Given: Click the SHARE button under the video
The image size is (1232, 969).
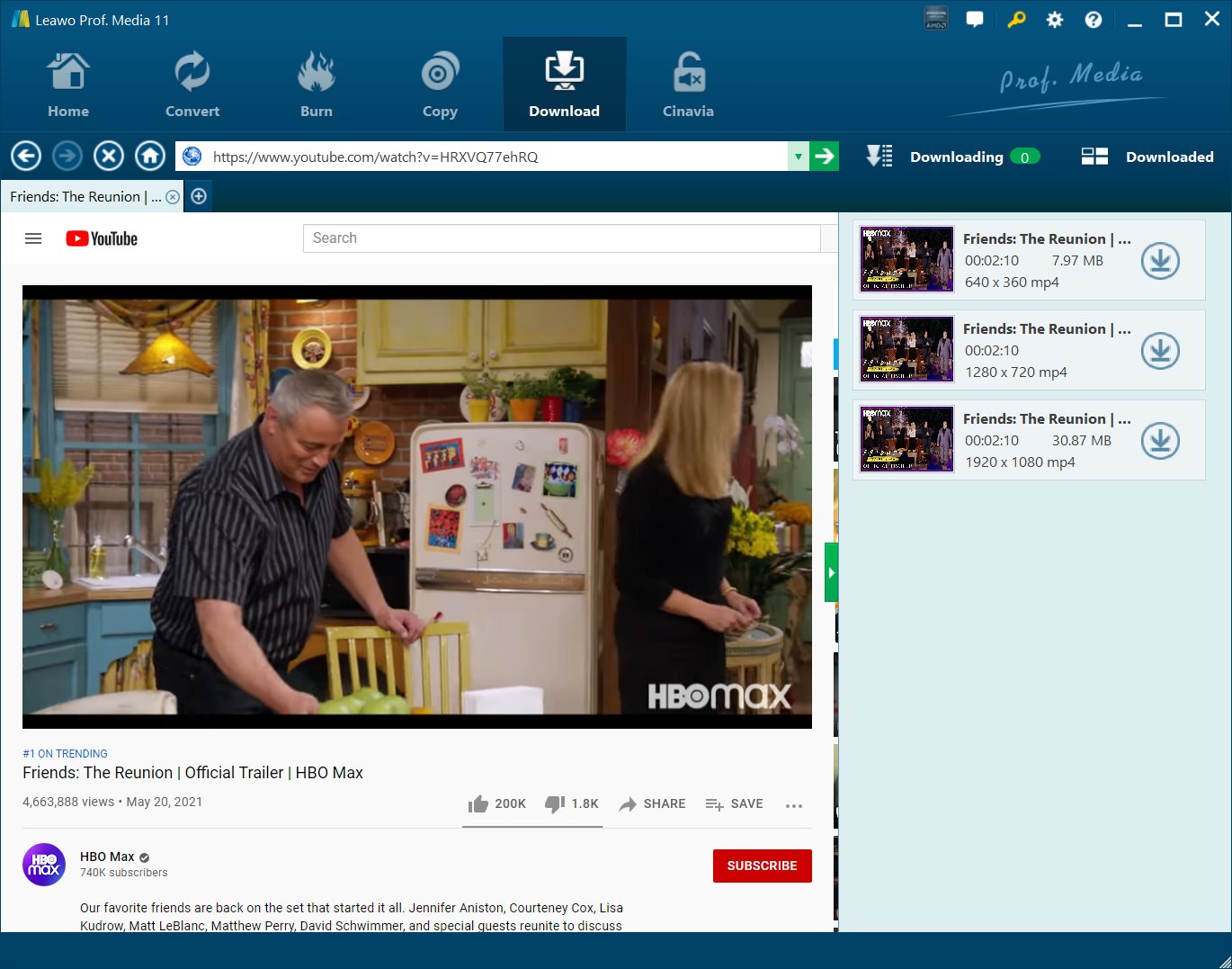Looking at the screenshot, I should click(x=652, y=804).
